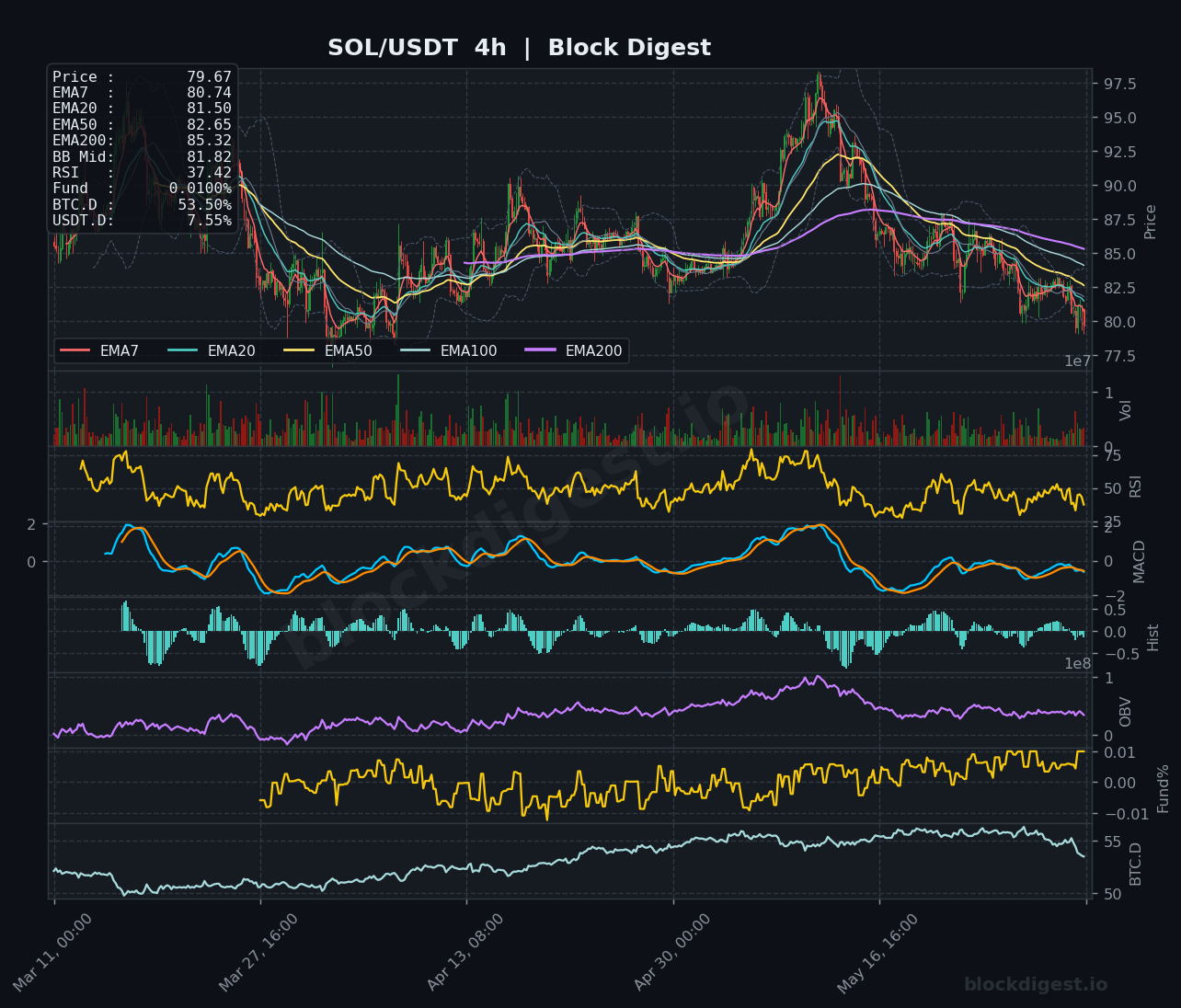
Task: Click the 0.01 tick on Fund% axis
Action: [1119, 753]
